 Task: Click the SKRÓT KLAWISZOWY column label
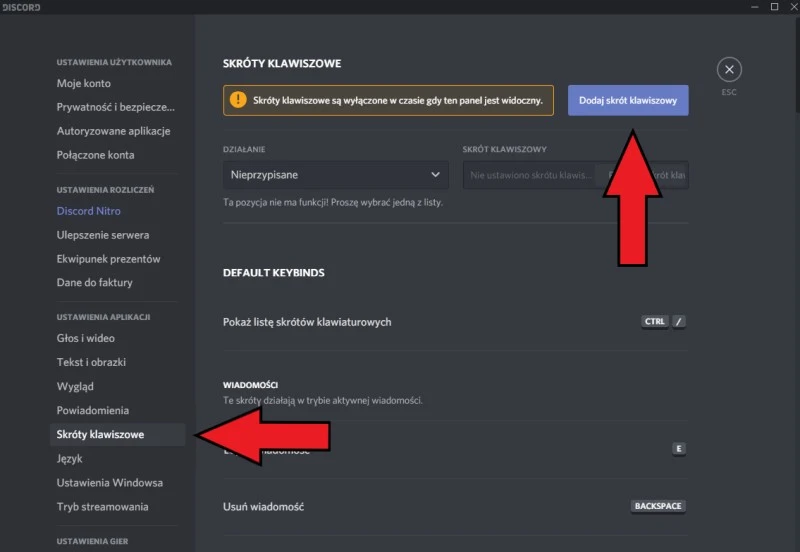(505, 149)
